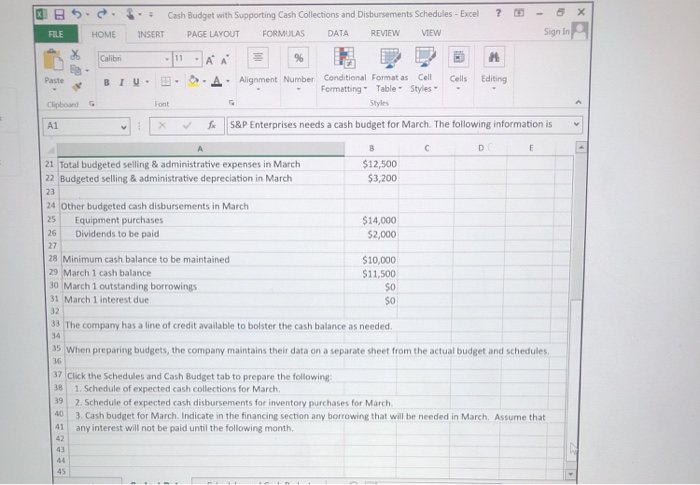This screenshot has width=700, height=485.
Task: Open the Number percent group button
Action: coord(299,67)
